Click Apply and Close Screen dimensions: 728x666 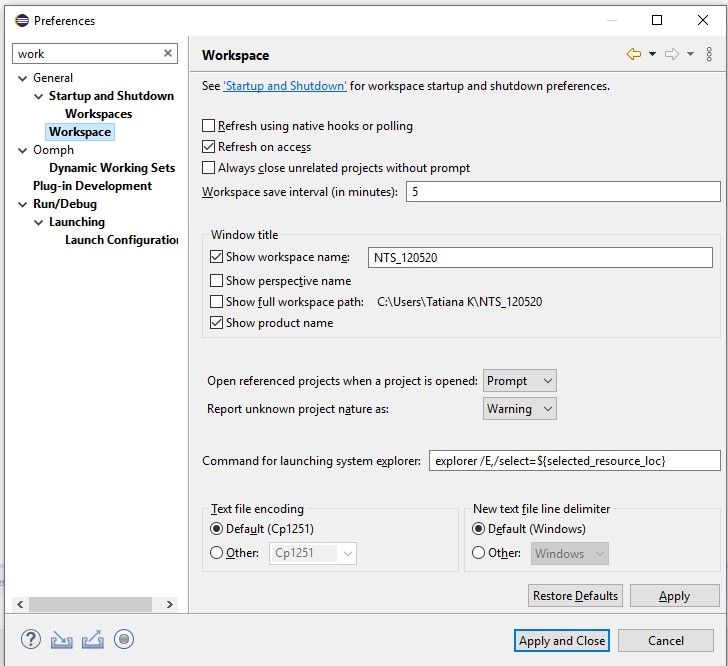point(562,640)
